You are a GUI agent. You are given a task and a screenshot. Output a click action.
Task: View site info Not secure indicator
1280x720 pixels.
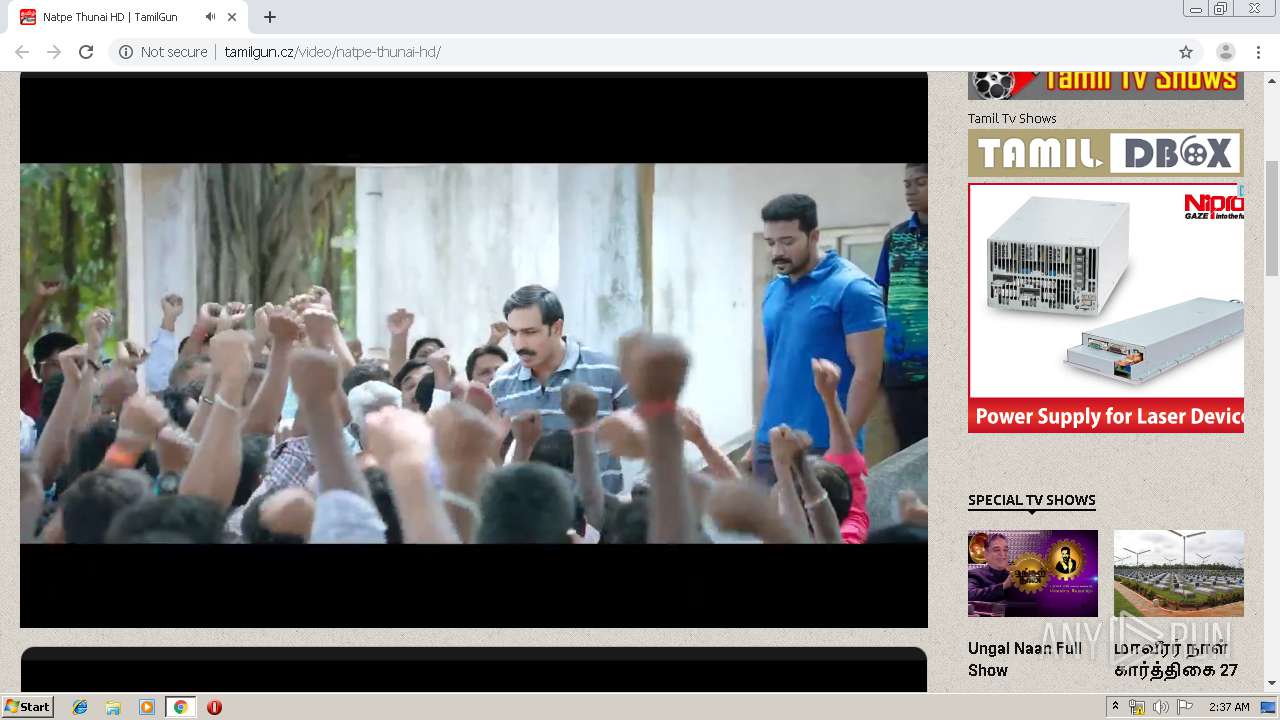[163, 52]
